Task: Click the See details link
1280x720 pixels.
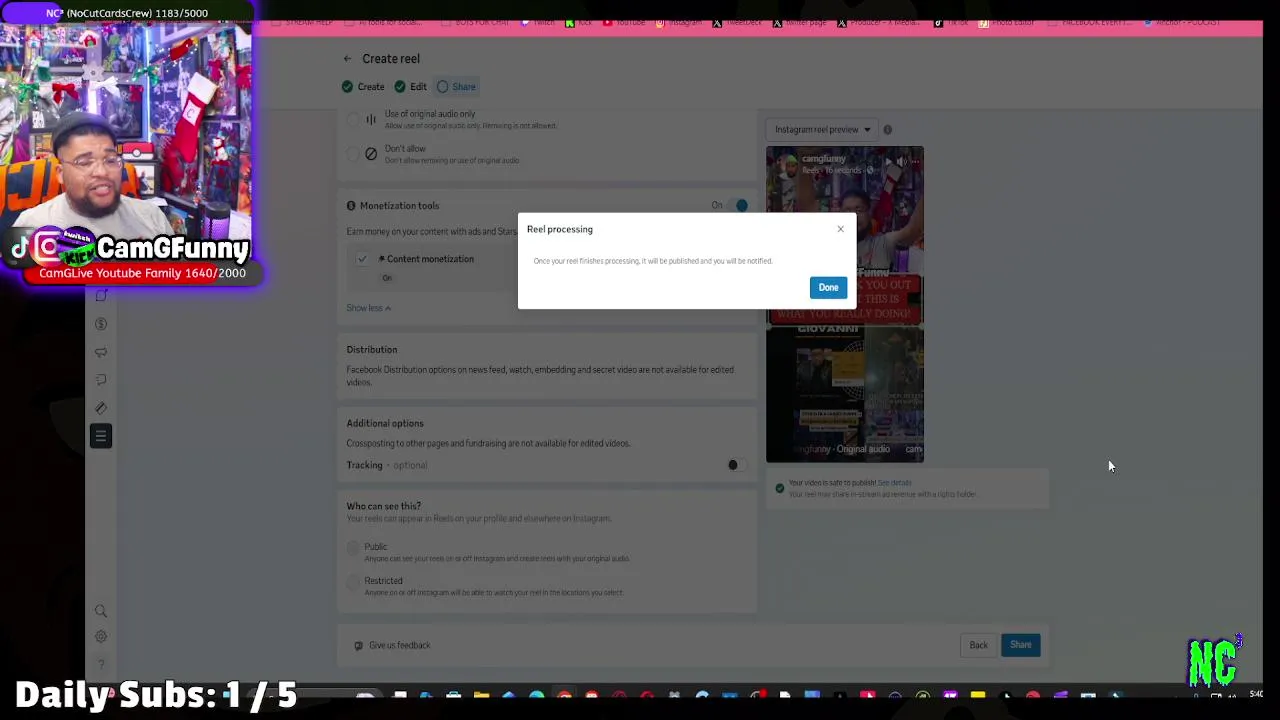Action: [x=894, y=483]
